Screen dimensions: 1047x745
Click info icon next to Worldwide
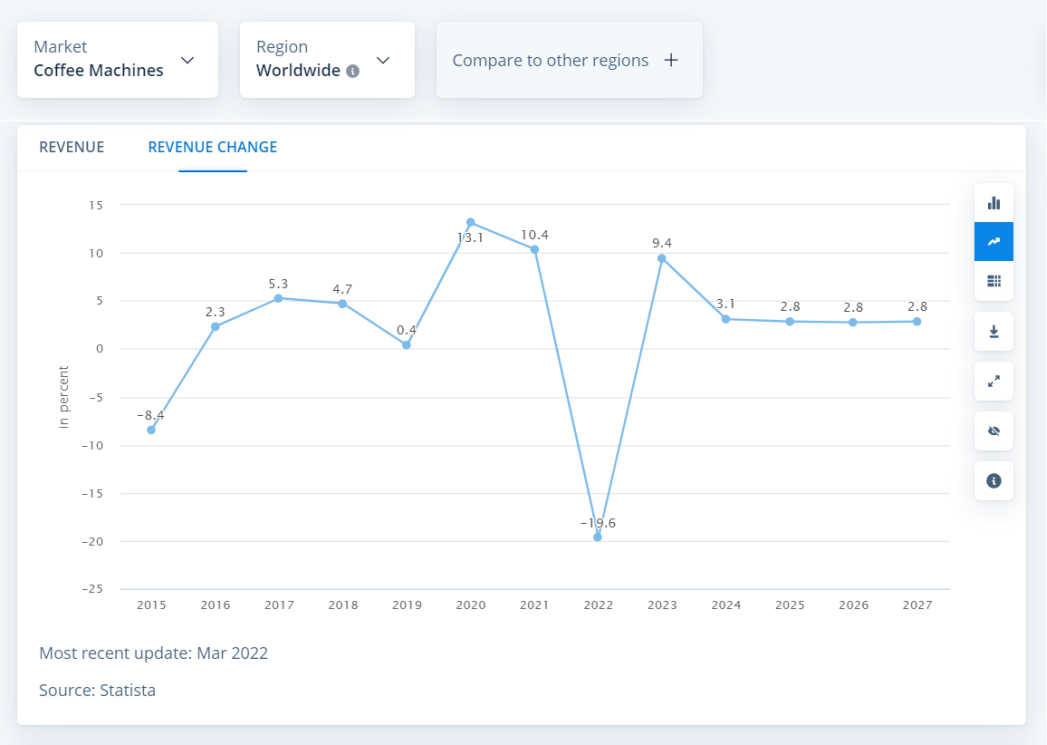coord(352,72)
